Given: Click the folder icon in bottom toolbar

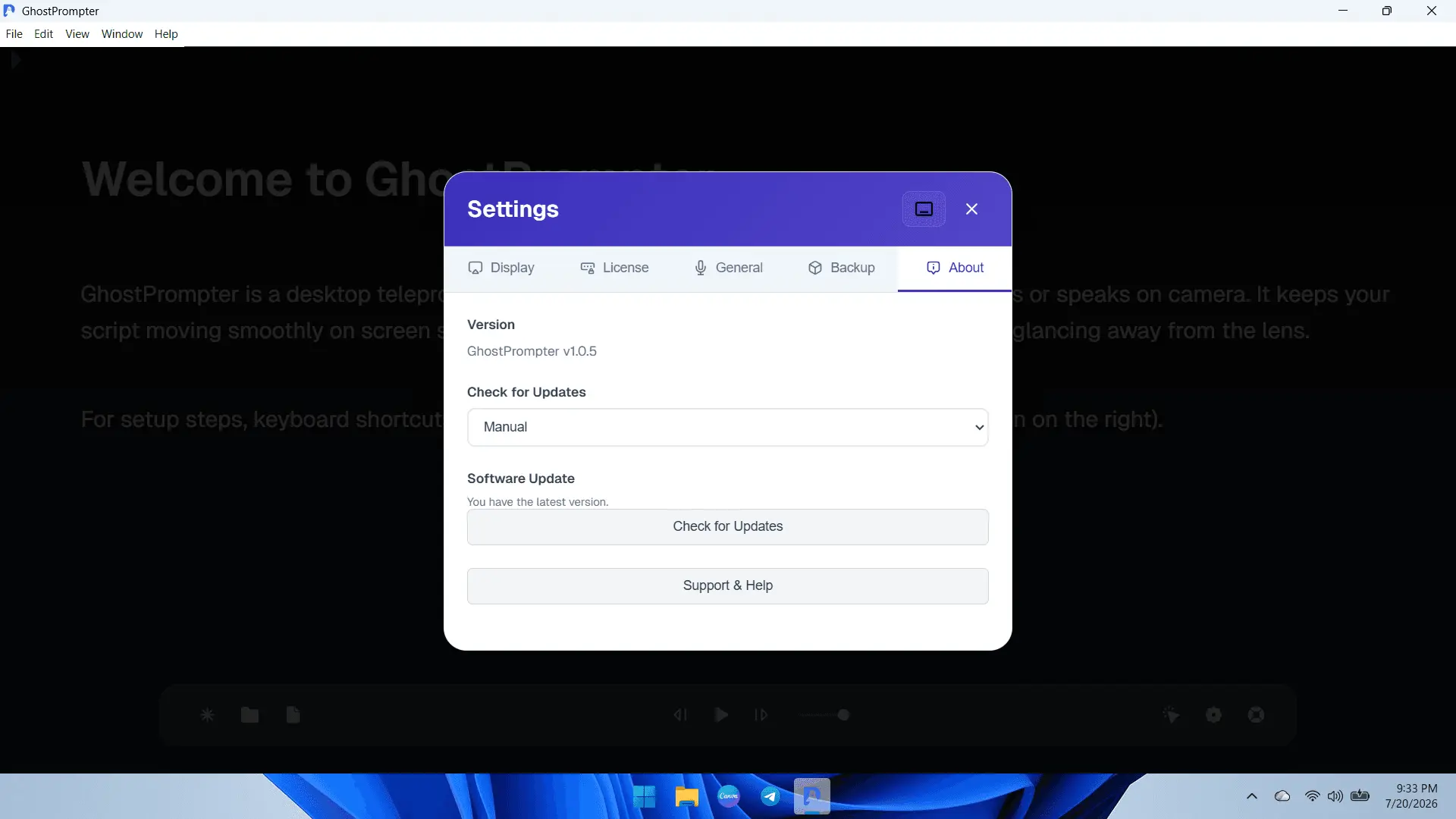Looking at the screenshot, I should pos(249,715).
